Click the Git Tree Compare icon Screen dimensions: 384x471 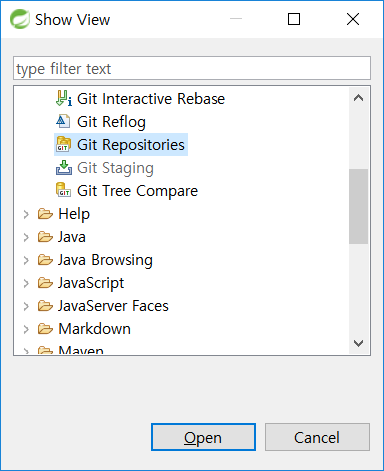63,190
